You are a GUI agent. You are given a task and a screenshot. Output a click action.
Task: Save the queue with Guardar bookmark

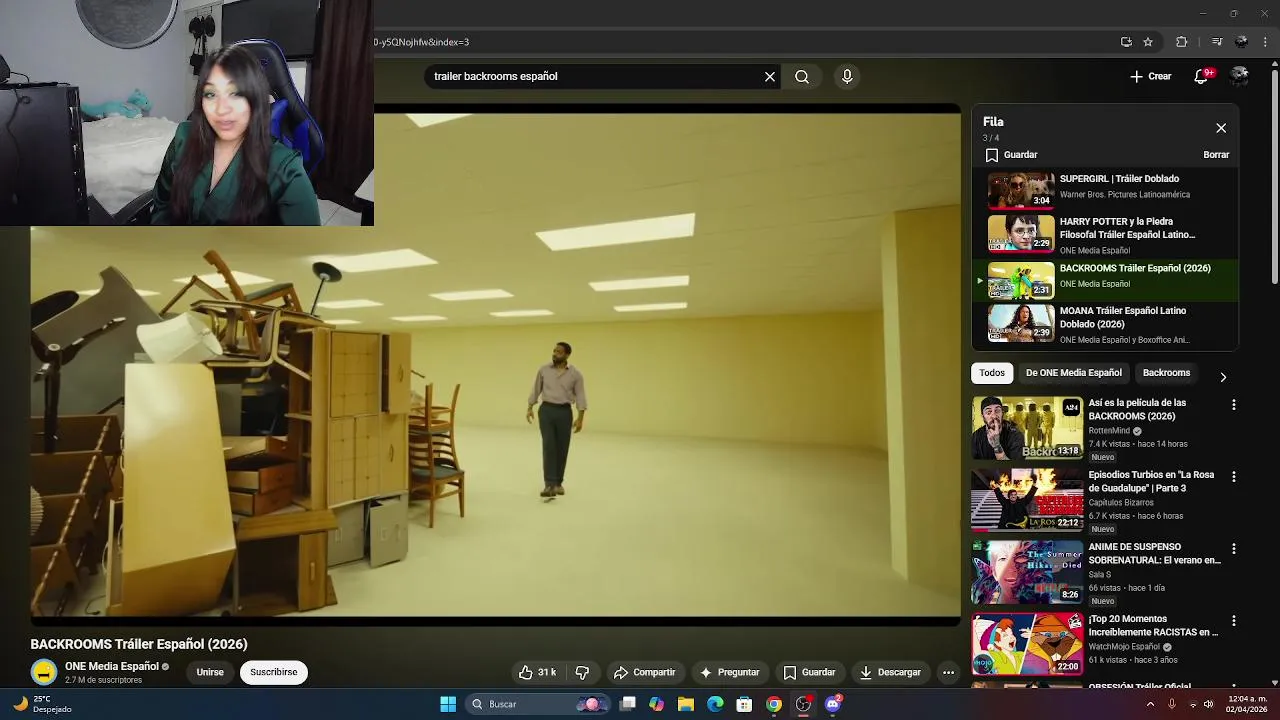(x=1012, y=155)
